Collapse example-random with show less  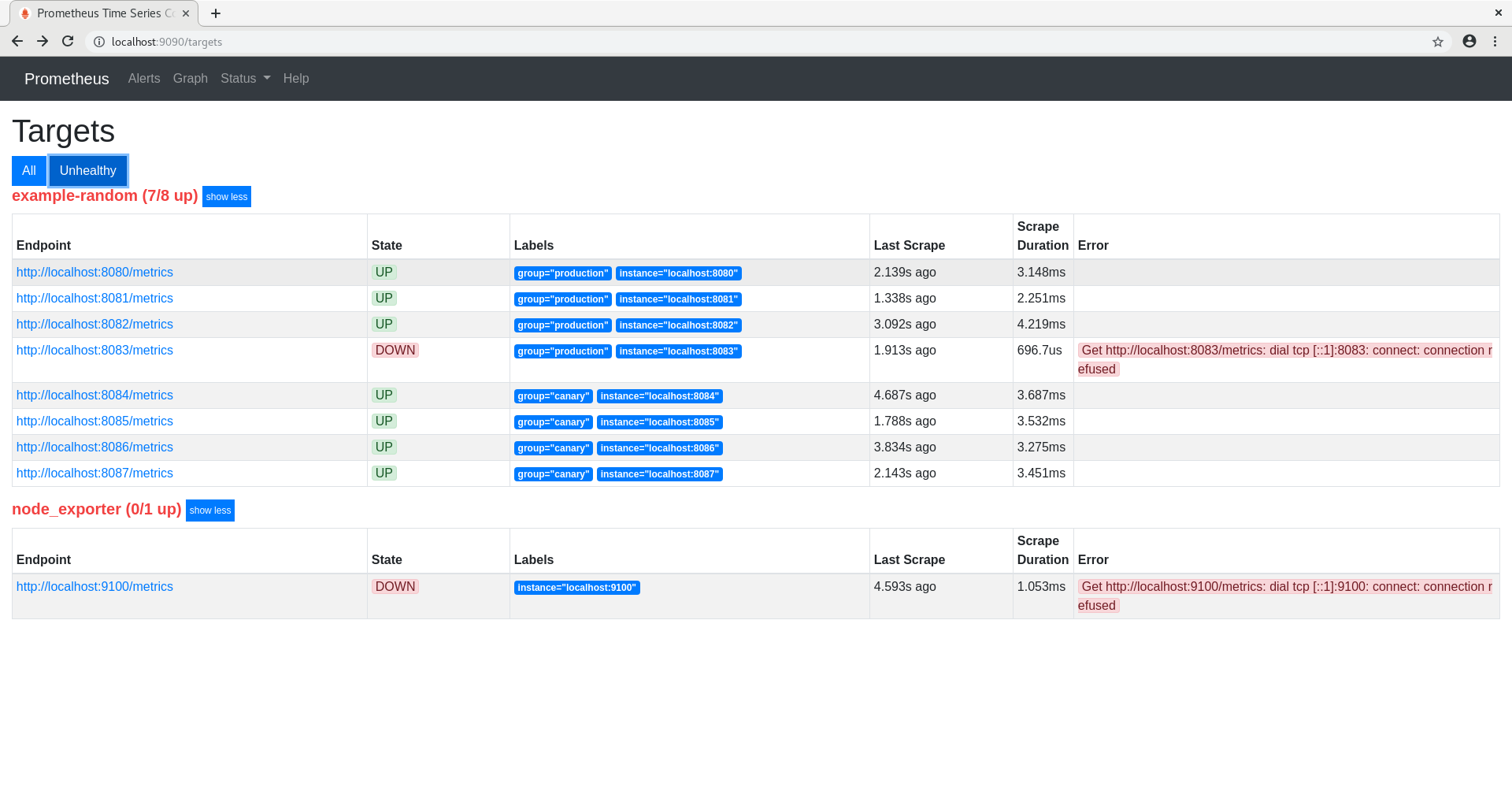tap(227, 197)
